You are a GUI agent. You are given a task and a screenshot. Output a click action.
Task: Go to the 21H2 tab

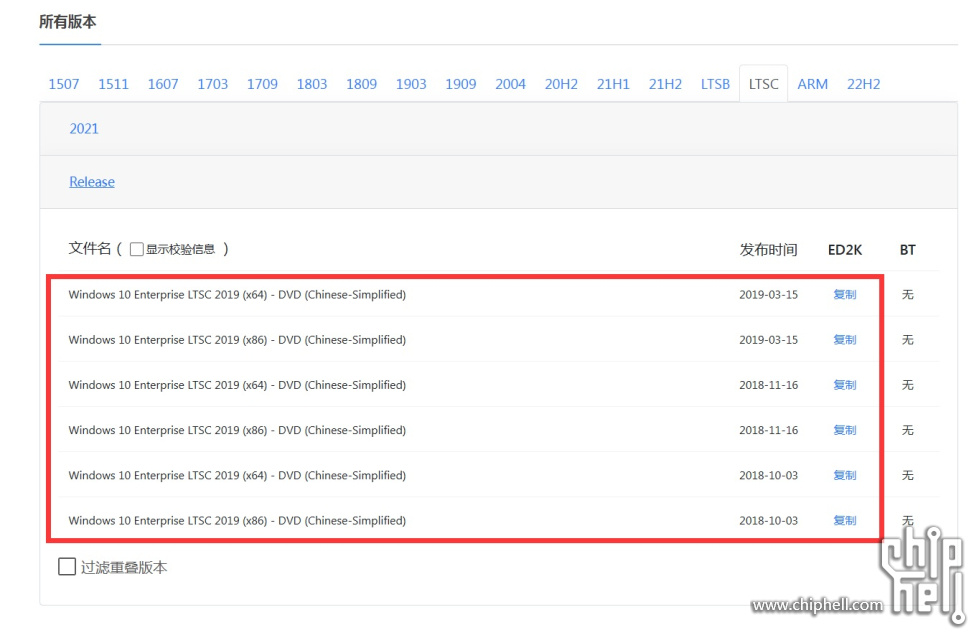[x=665, y=84]
